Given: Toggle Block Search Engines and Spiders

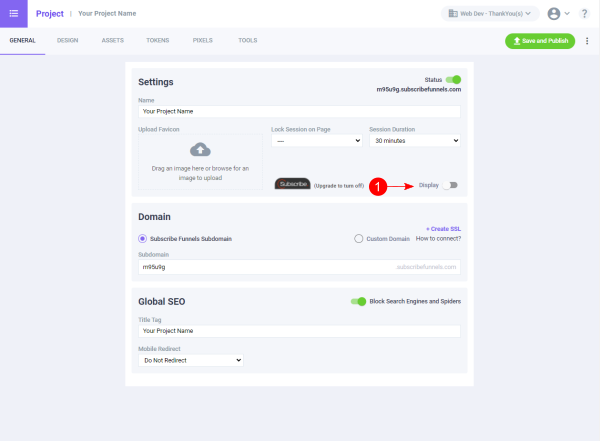Looking at the screenshot, I should tap(357, 301).
